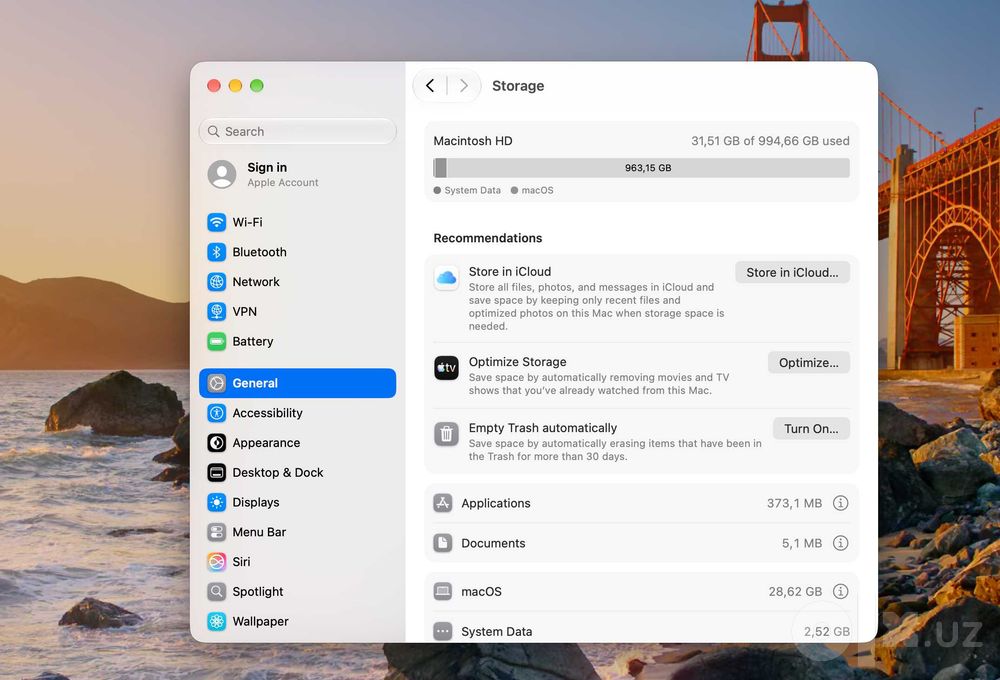Show info for Applications storage

[x=841, y=503]
